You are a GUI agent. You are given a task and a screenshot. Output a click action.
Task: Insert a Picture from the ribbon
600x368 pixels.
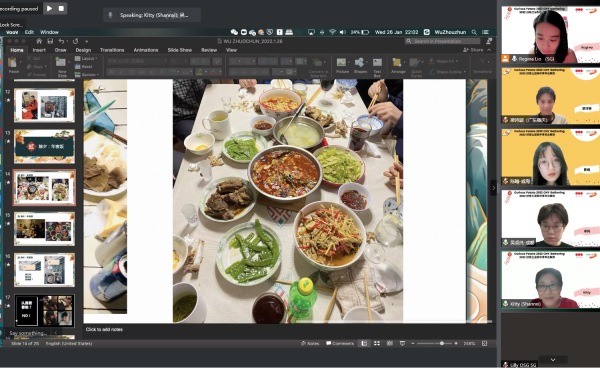[342, 65]
